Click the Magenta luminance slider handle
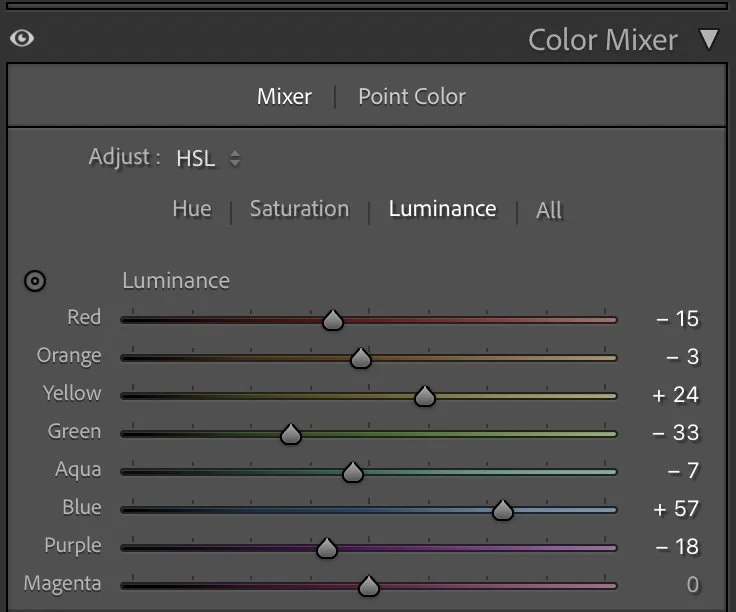736x612 pixels. 368,586
